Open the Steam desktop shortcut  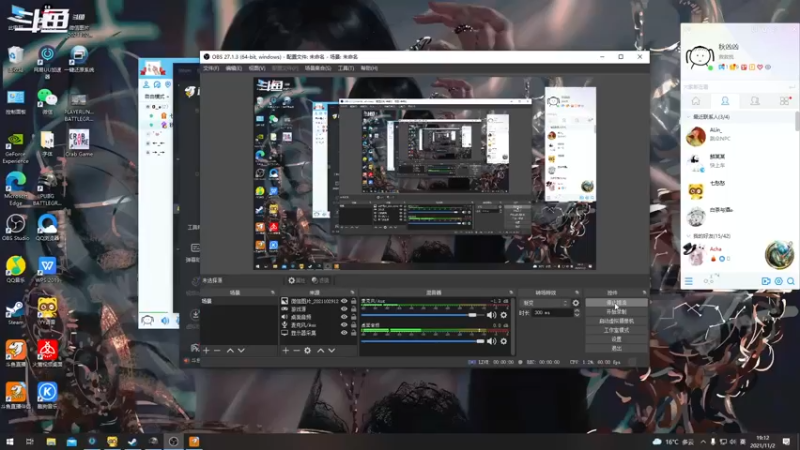click(x=15, y=313)
